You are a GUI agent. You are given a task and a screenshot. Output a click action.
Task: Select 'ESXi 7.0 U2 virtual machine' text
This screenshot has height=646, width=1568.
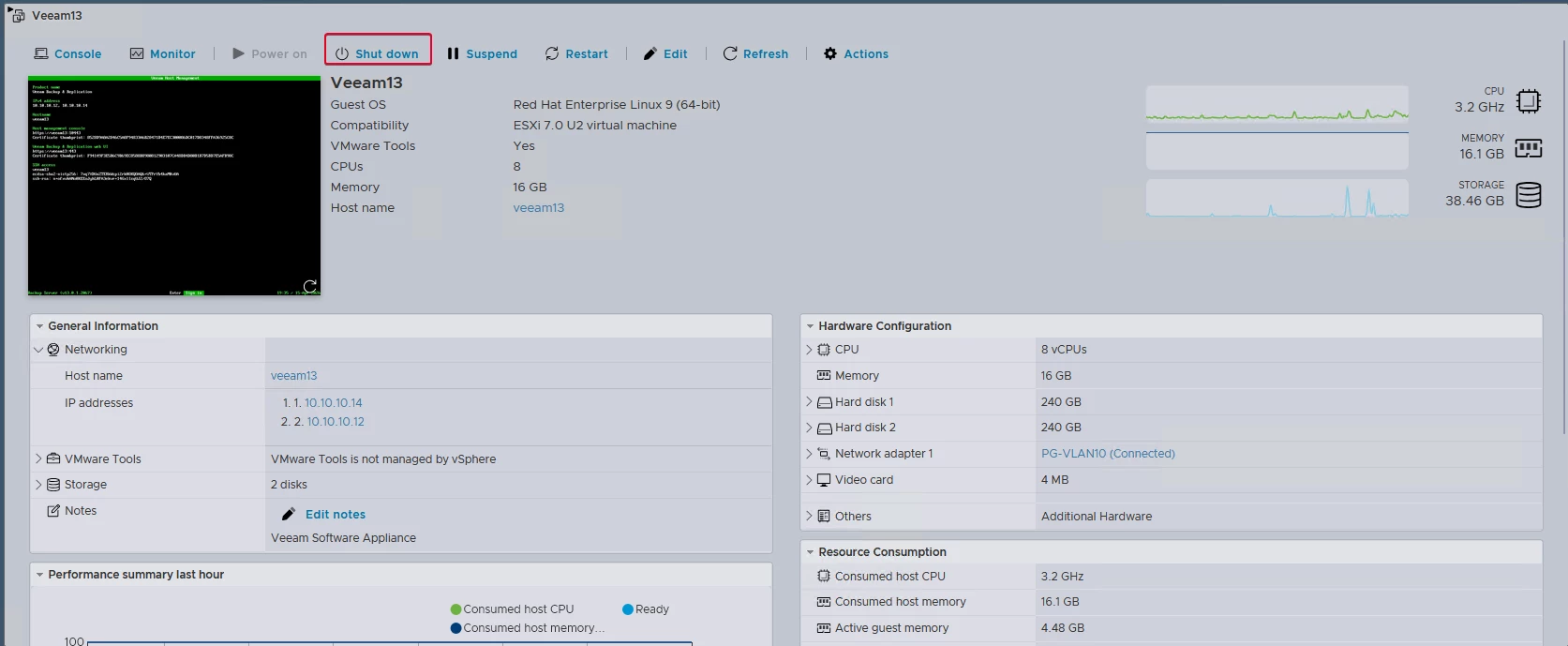pos(594,126)
